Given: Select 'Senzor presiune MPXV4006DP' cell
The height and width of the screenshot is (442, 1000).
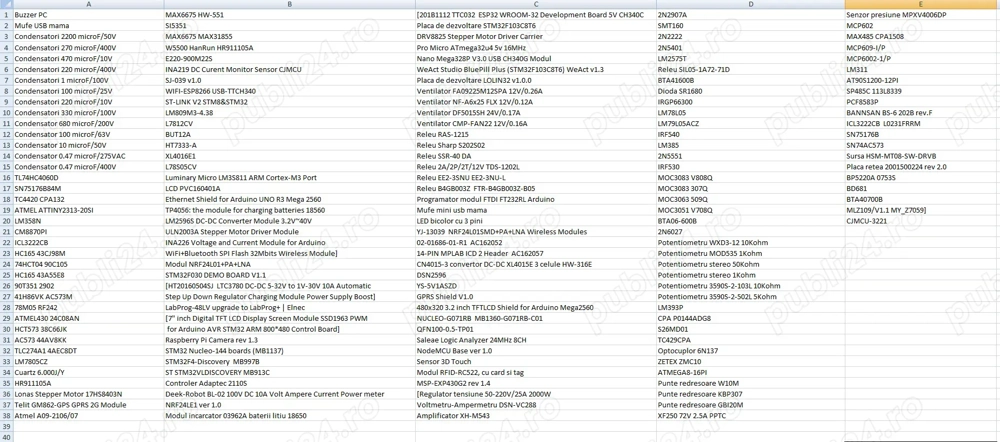Looking at the screenshot, I should pyautogui.click(x=895, y=15).
